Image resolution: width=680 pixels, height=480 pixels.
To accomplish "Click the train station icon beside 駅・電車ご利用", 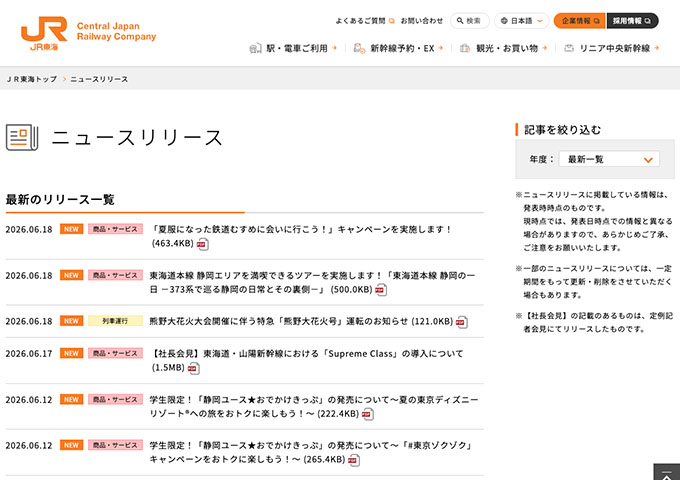I will pyautogui.click(x=255, y=49).
